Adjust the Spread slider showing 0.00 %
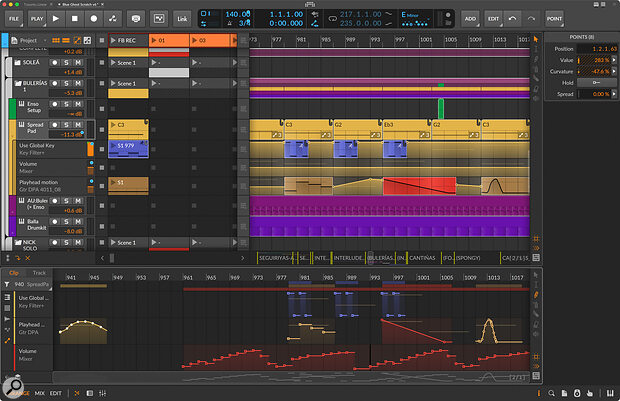620x401 pixels. [x=594, y=94]
